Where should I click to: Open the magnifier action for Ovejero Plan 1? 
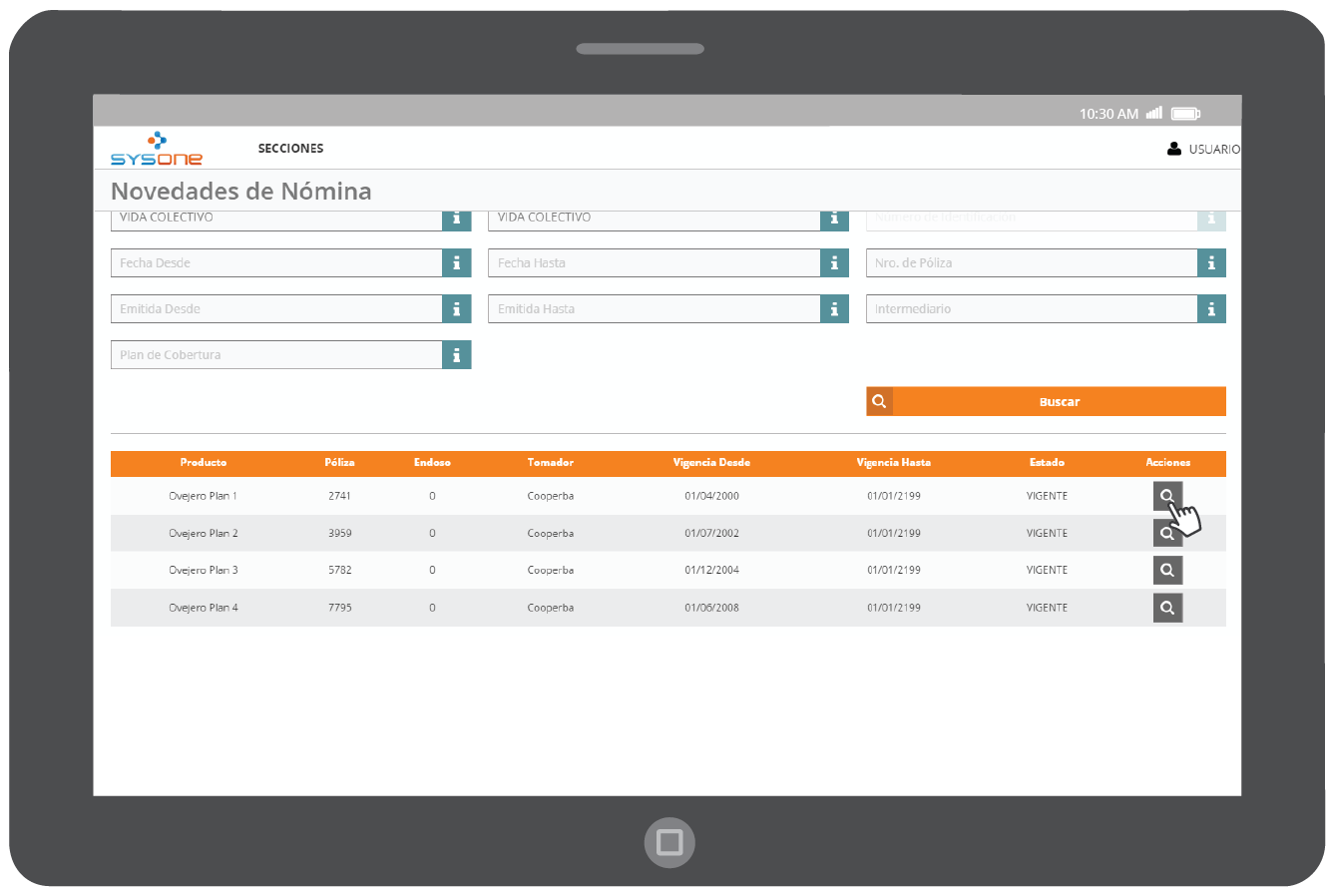pyautogui.click(x=1166, y=495)
